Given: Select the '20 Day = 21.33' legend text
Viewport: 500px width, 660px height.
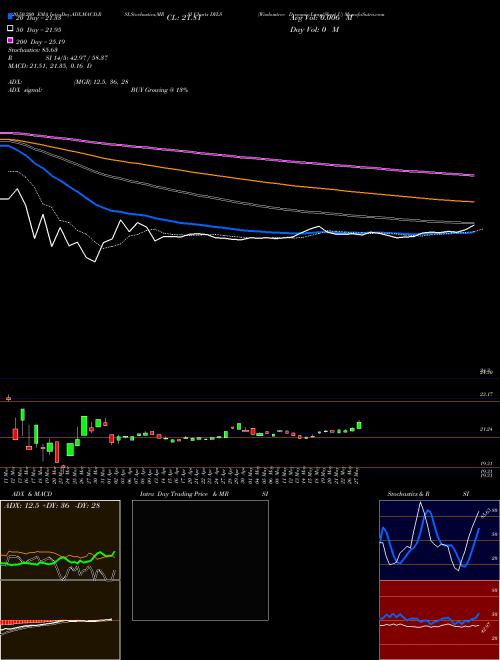Looking at the screenshot, I should pos(39,18).
